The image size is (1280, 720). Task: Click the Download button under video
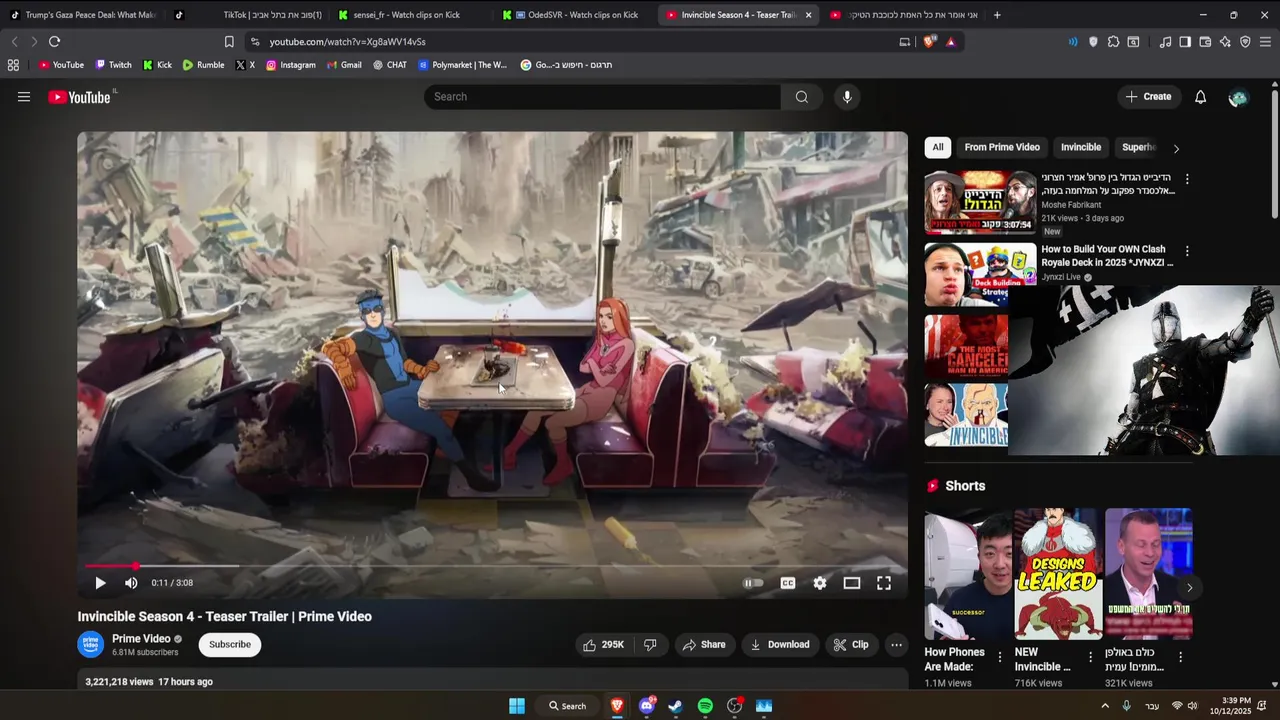point(780,645)
